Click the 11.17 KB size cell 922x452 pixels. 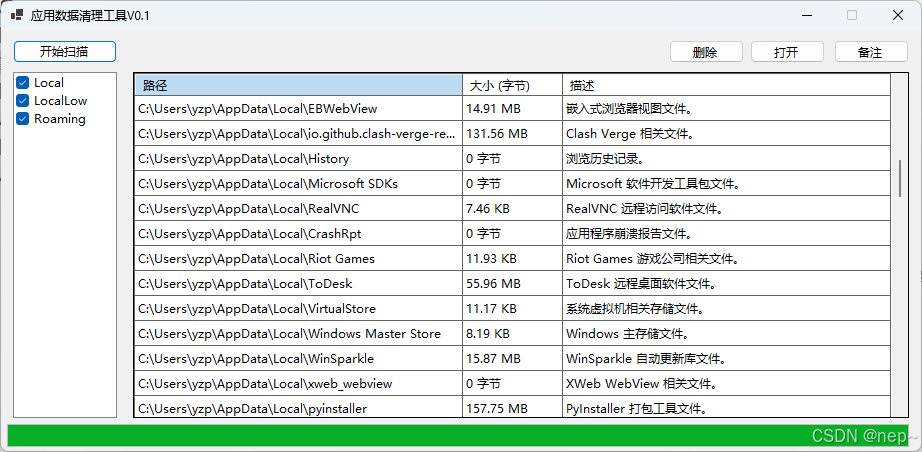512,309
